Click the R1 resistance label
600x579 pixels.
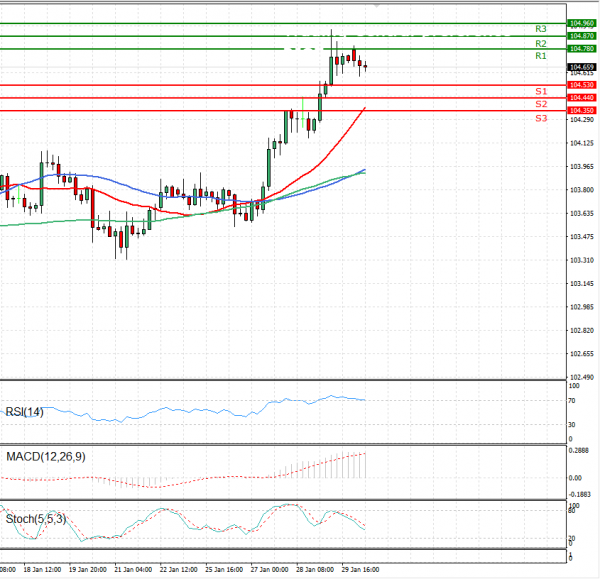pos(540,57)
